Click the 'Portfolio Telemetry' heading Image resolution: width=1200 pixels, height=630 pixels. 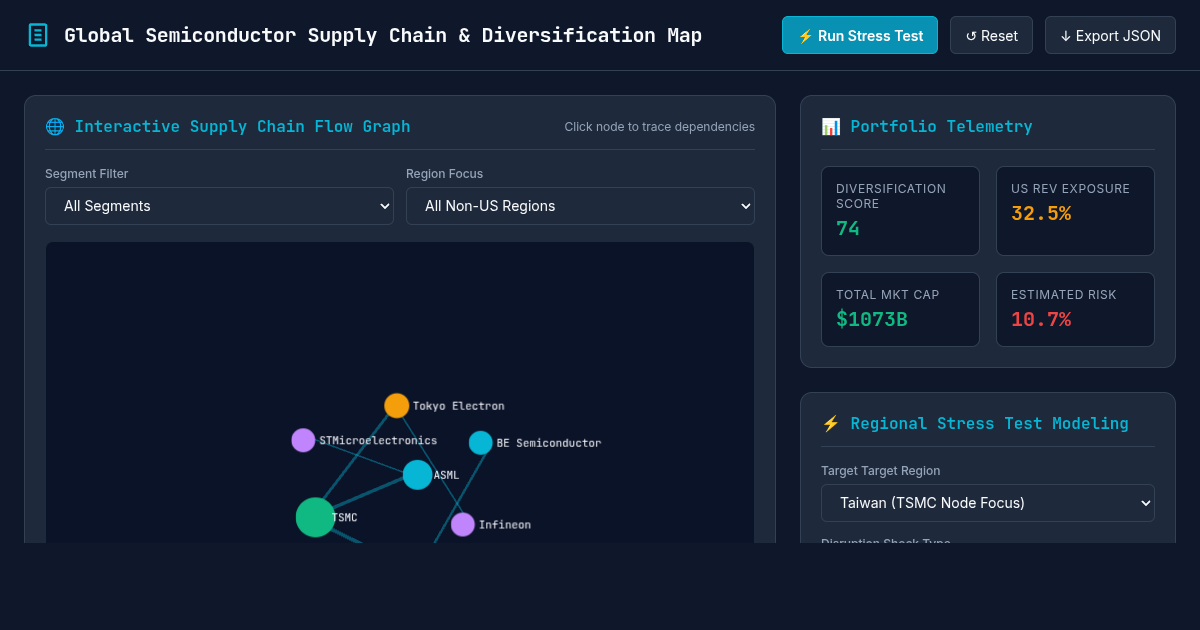point(942,127)
